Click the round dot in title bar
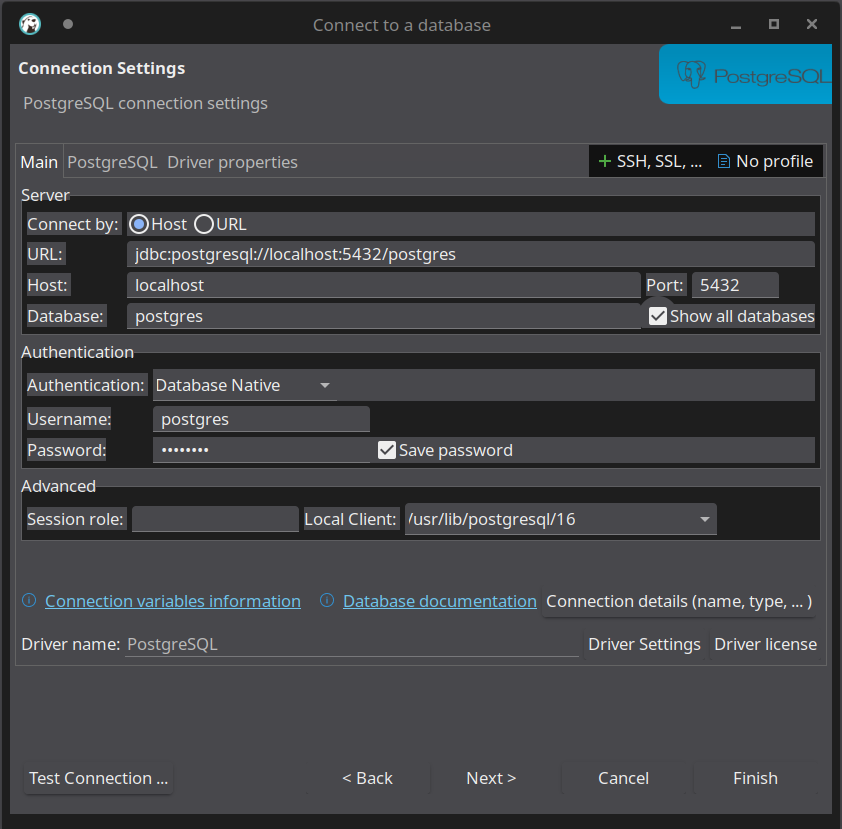842x829 pixels. tap(68, 24)
